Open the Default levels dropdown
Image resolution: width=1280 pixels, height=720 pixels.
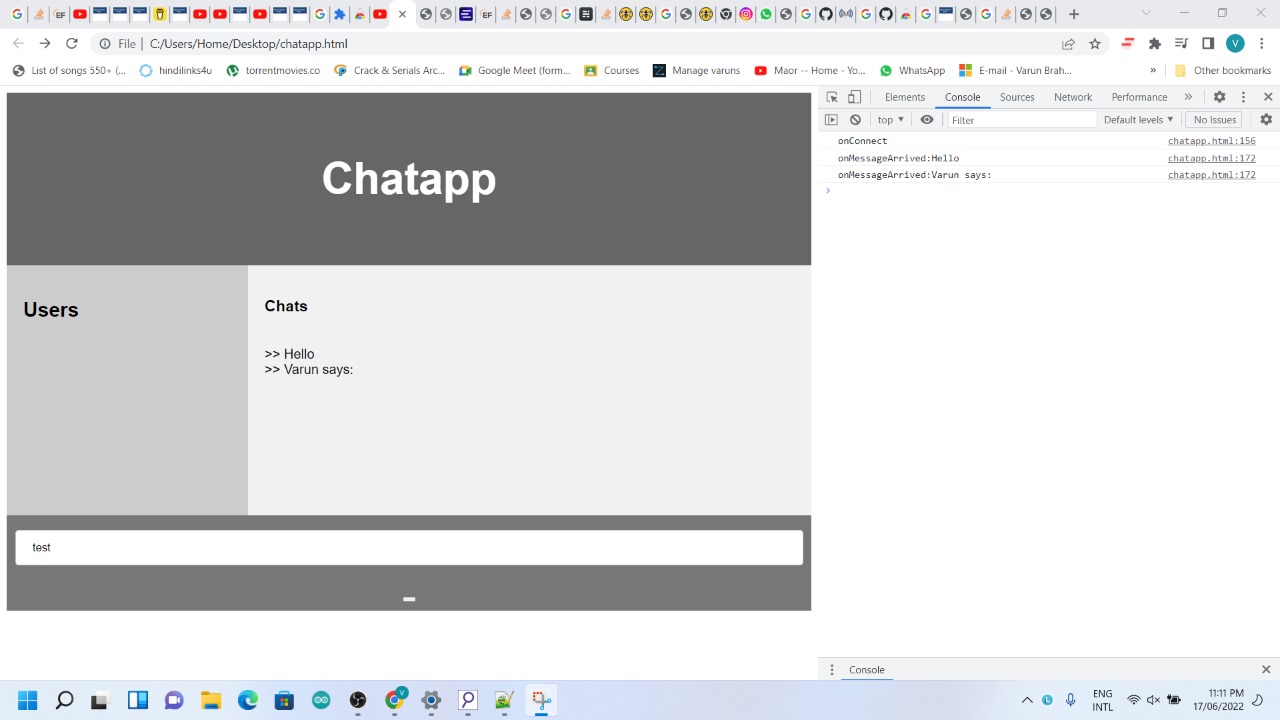tap(1138, 119)
